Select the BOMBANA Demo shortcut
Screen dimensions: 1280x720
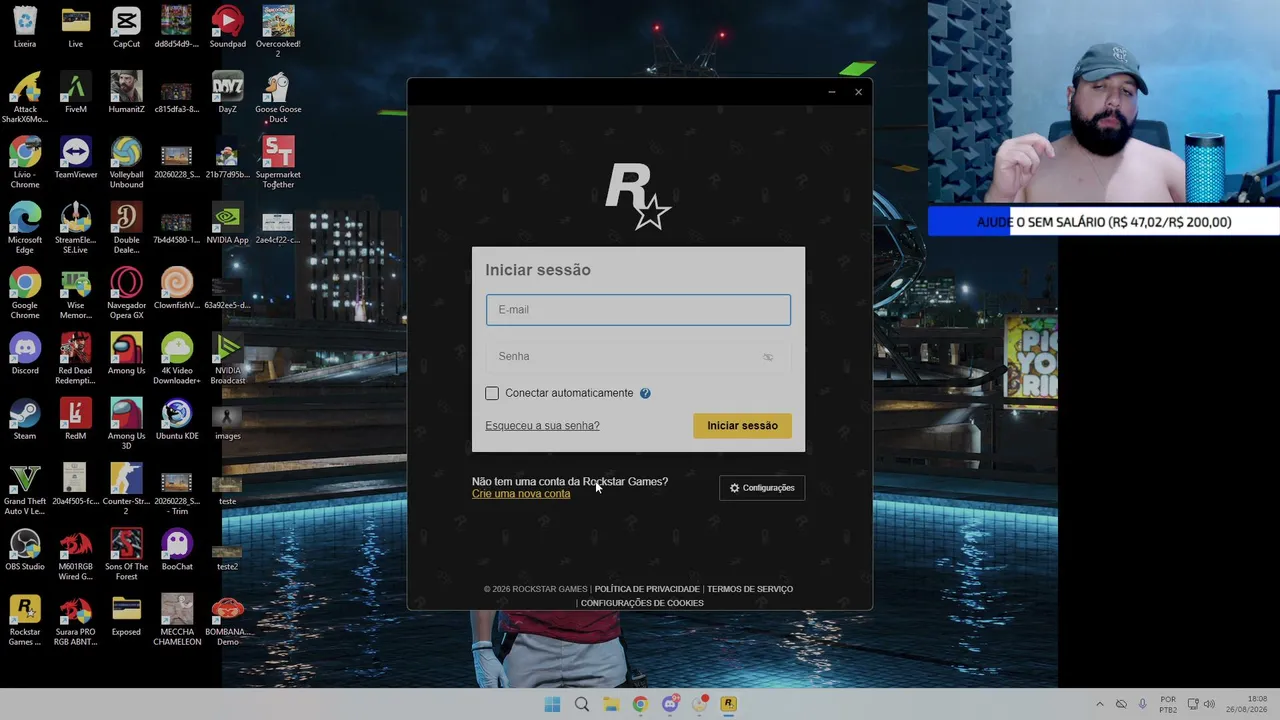coord(228,619)
